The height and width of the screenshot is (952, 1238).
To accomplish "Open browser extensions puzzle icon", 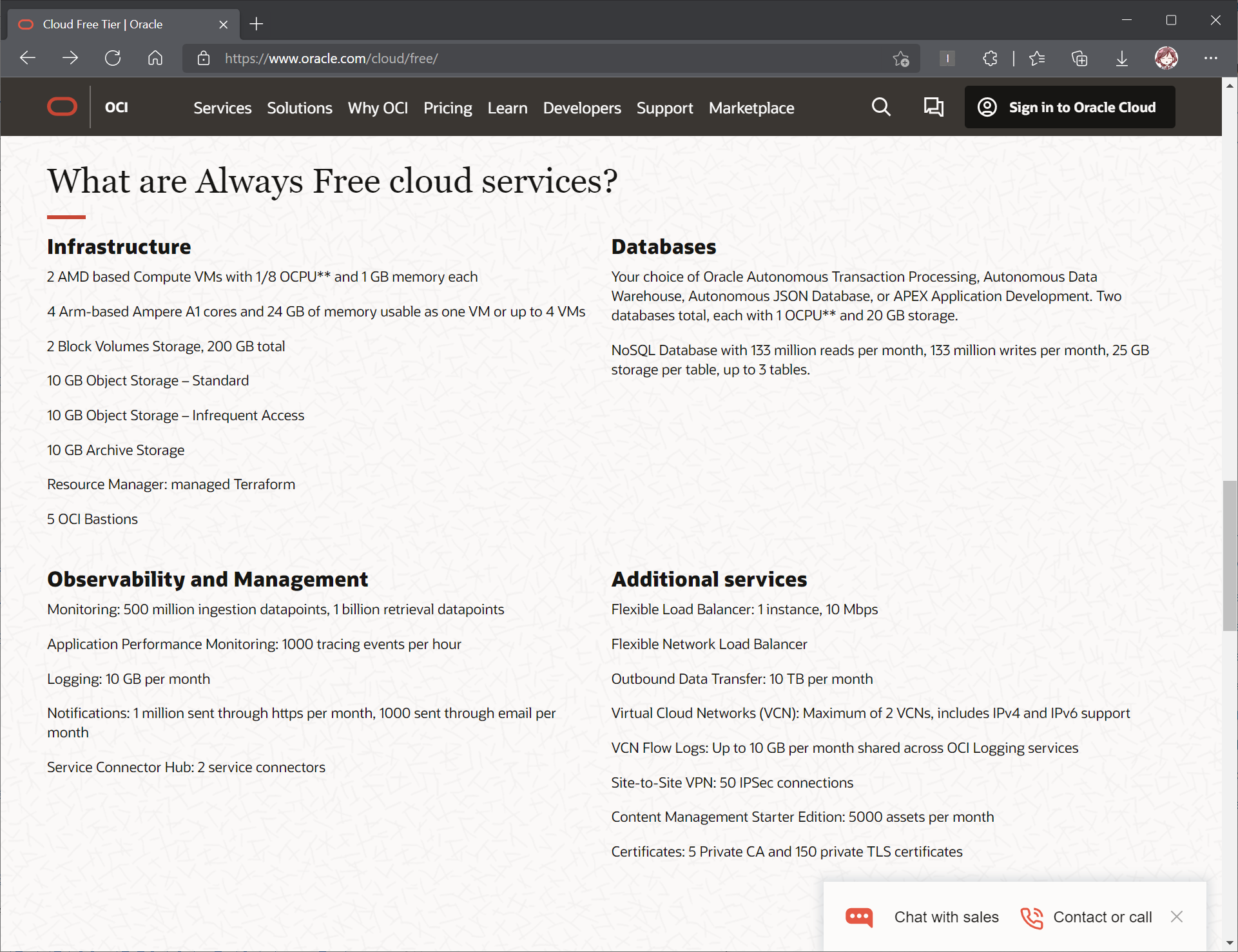I will (990, 59).
